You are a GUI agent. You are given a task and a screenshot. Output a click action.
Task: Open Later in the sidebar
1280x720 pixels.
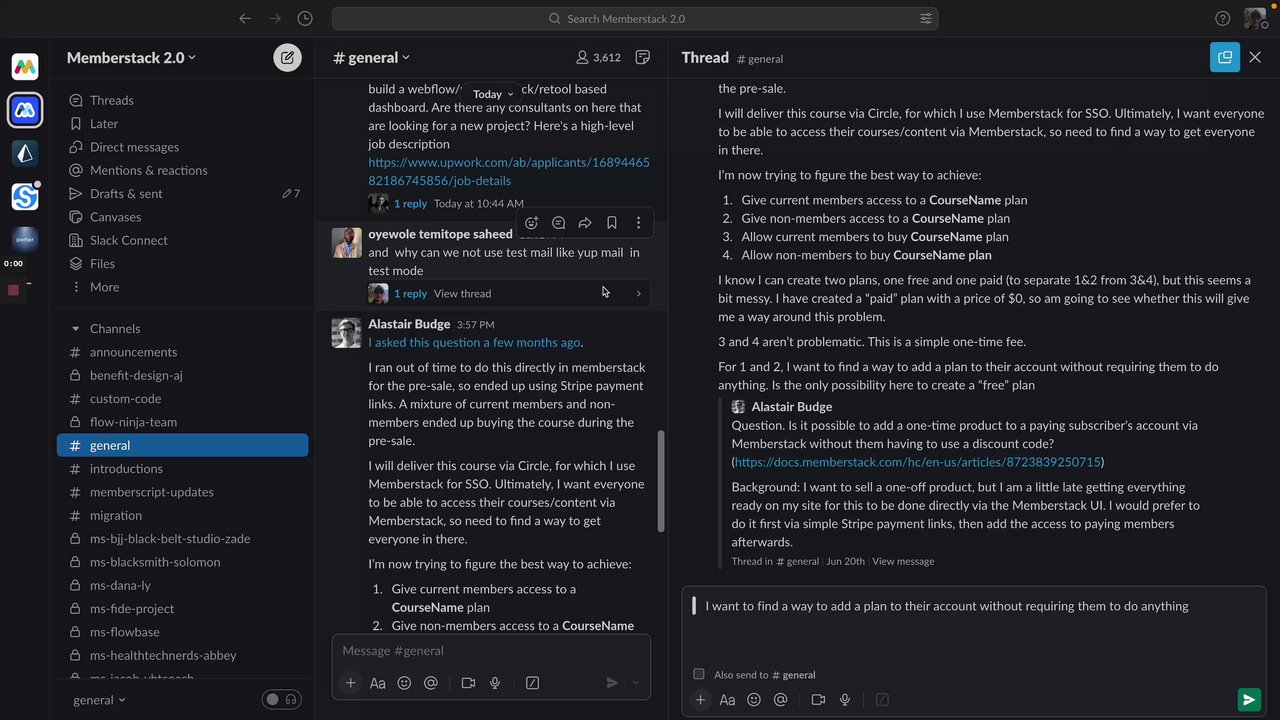pos(104,124)
